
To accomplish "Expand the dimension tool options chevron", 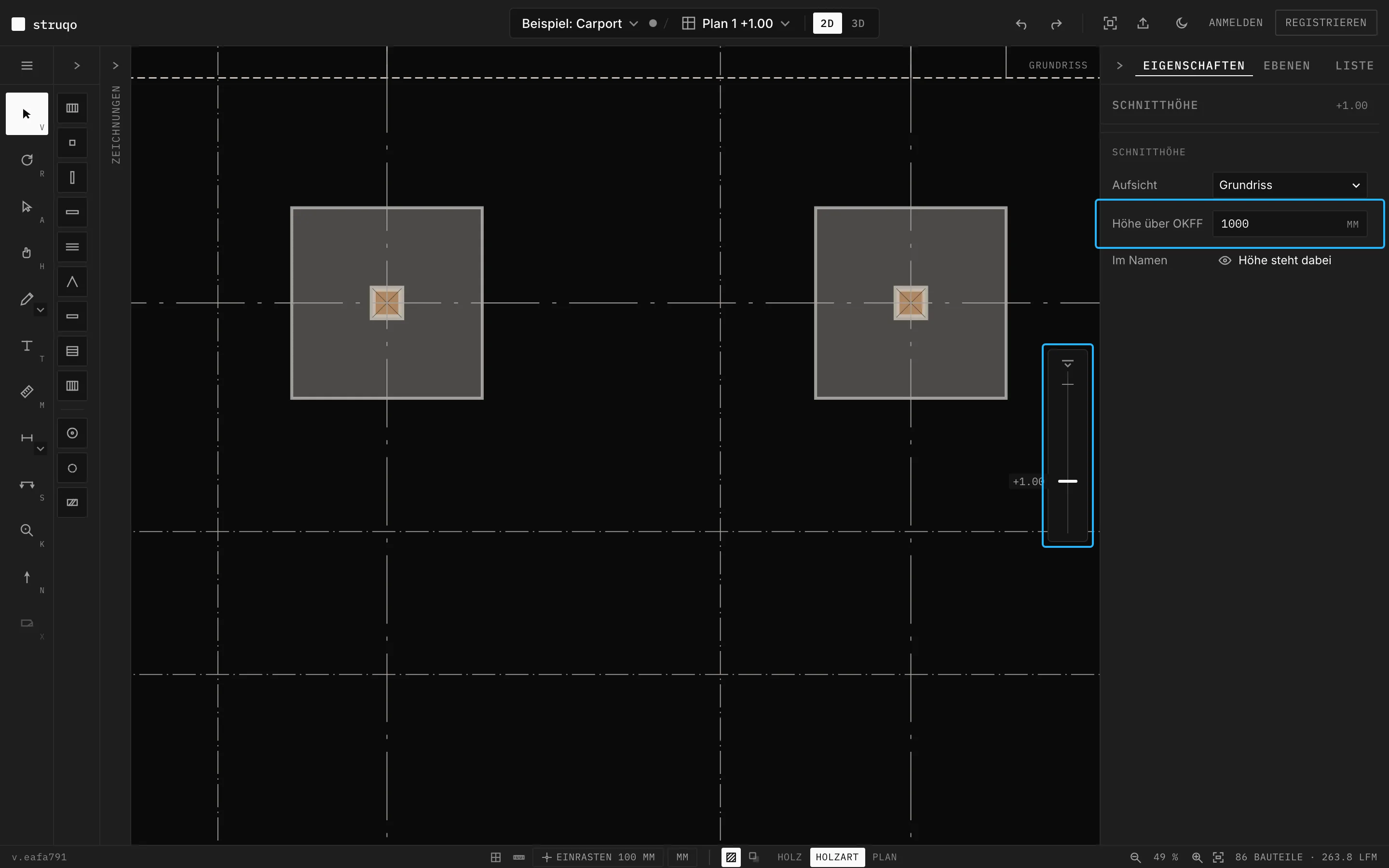I will [x=41, y=449].
